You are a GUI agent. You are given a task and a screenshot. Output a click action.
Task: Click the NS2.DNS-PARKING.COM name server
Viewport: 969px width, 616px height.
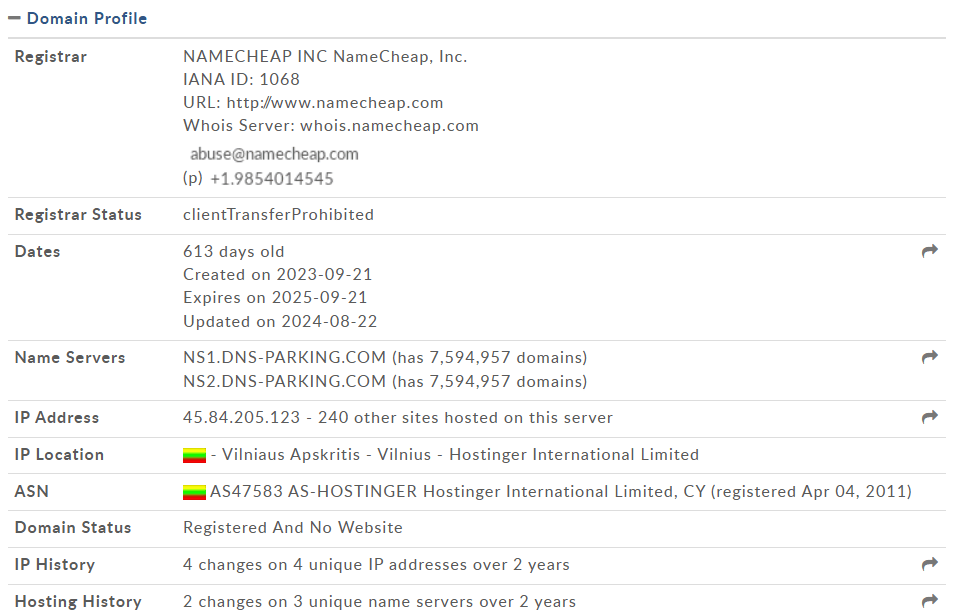click(284, 381)
